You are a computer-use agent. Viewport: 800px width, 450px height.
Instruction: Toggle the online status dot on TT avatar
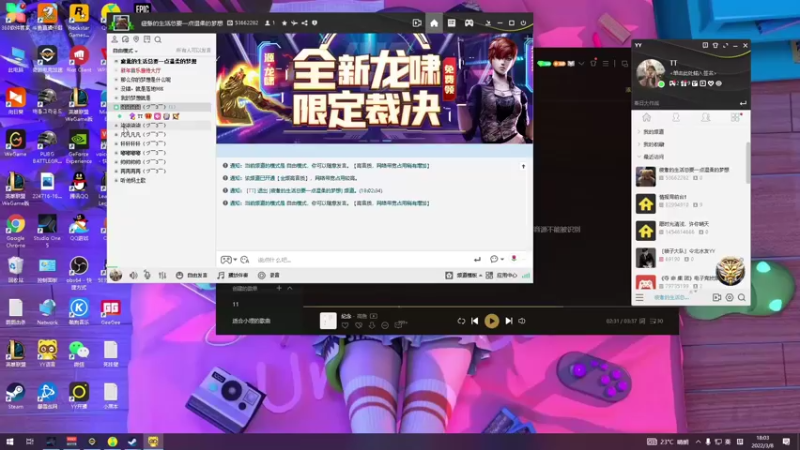click(x=661, y=84)
